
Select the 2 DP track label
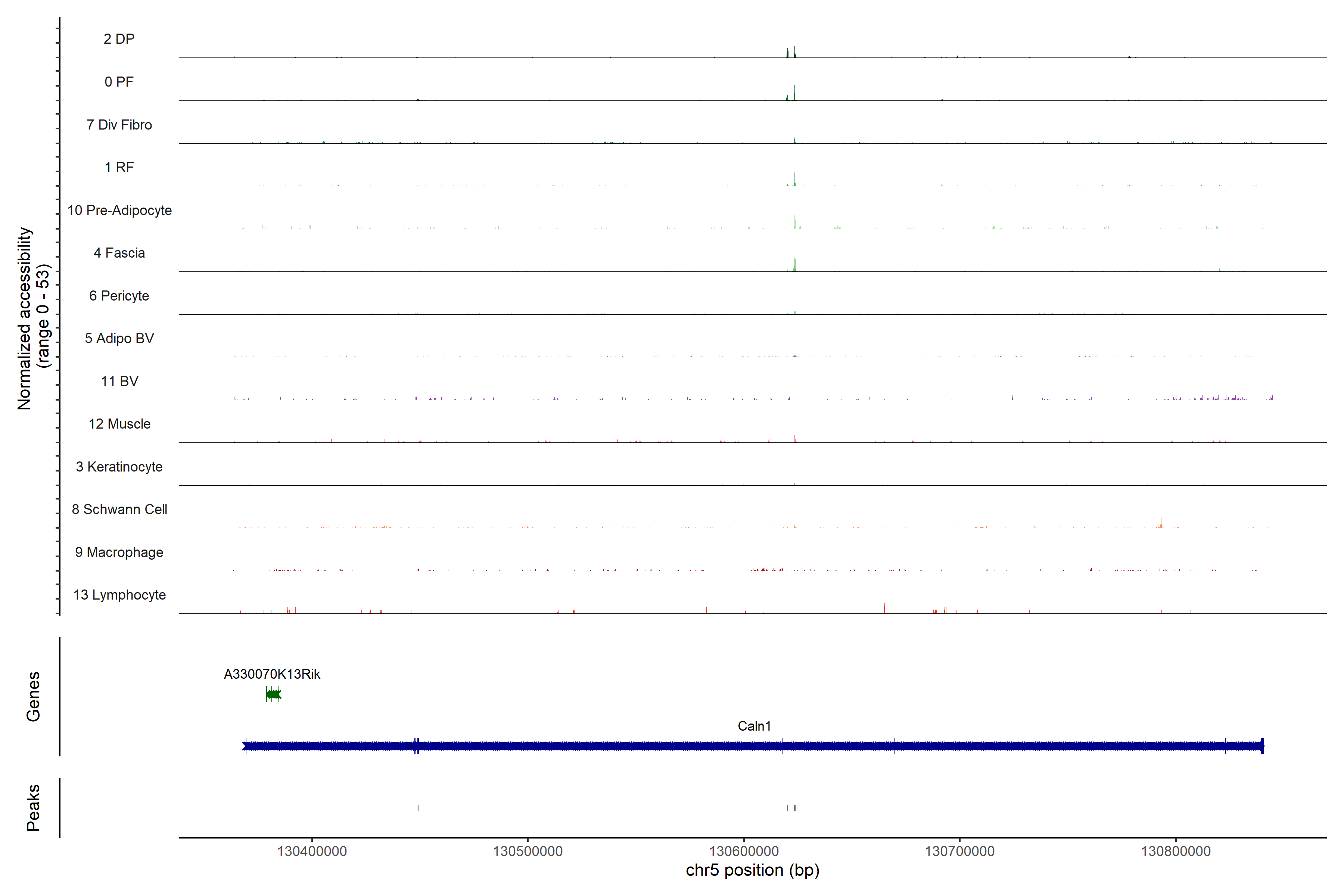[x=119, y=39]
